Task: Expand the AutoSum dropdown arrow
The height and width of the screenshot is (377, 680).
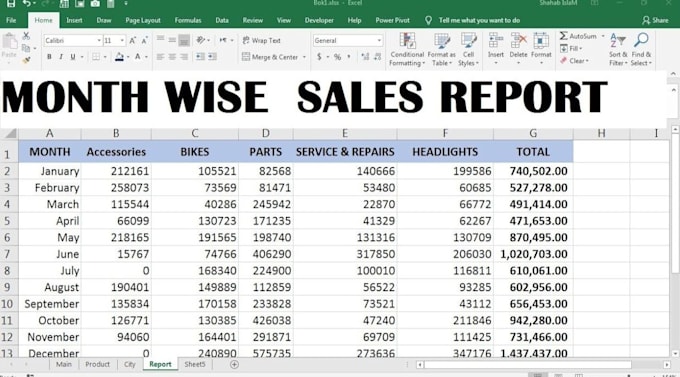Action: 603,36
